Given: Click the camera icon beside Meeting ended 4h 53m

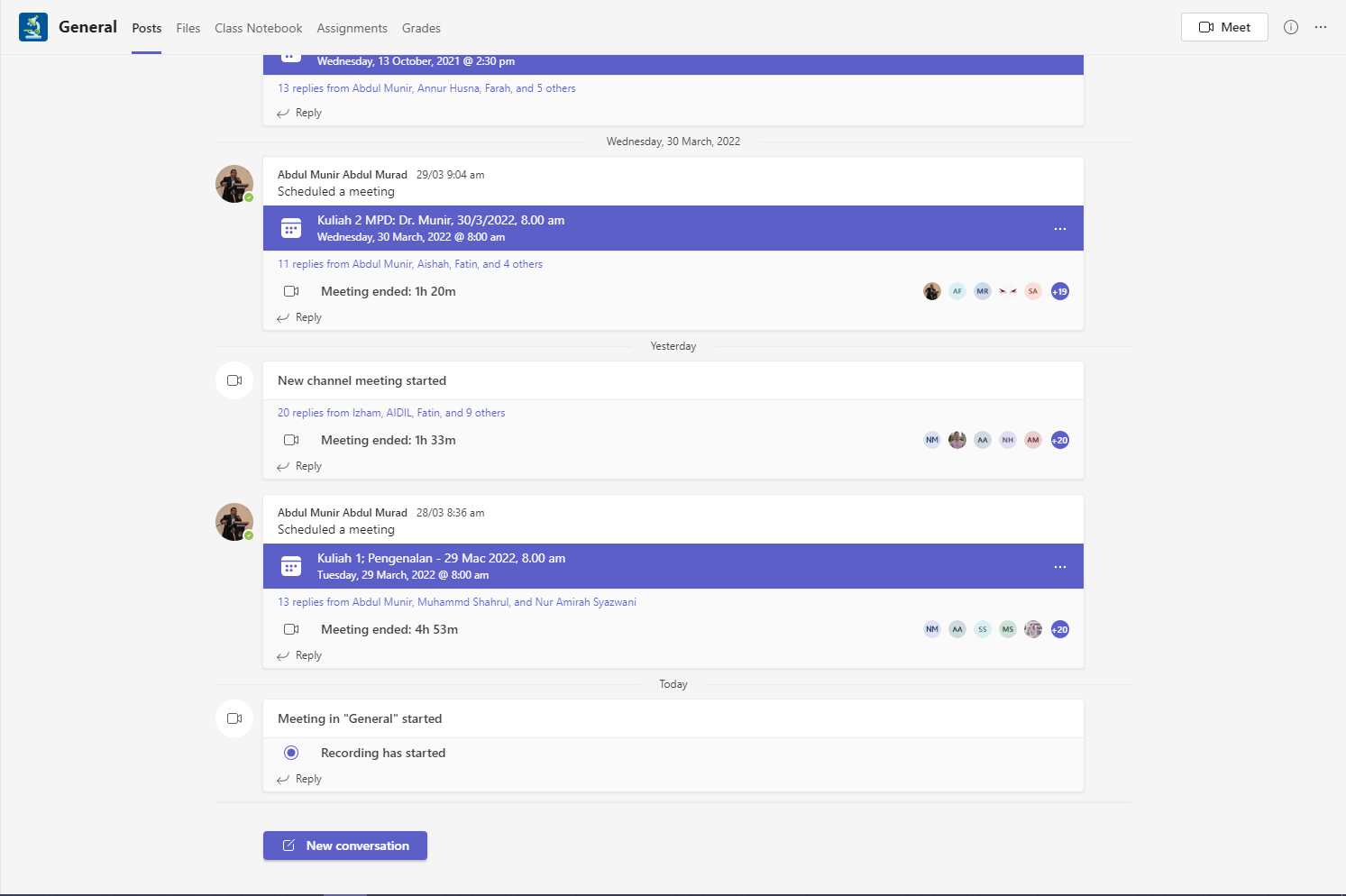Looking at the screenshot, I should coord(291,628).
